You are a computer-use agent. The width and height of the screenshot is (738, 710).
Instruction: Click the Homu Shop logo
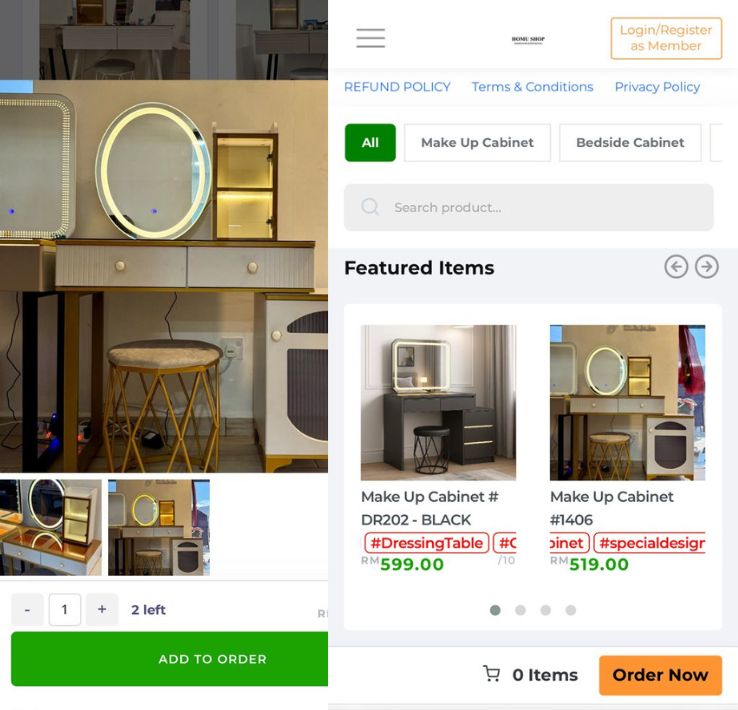pyautogui.click(x=528, y=40)
